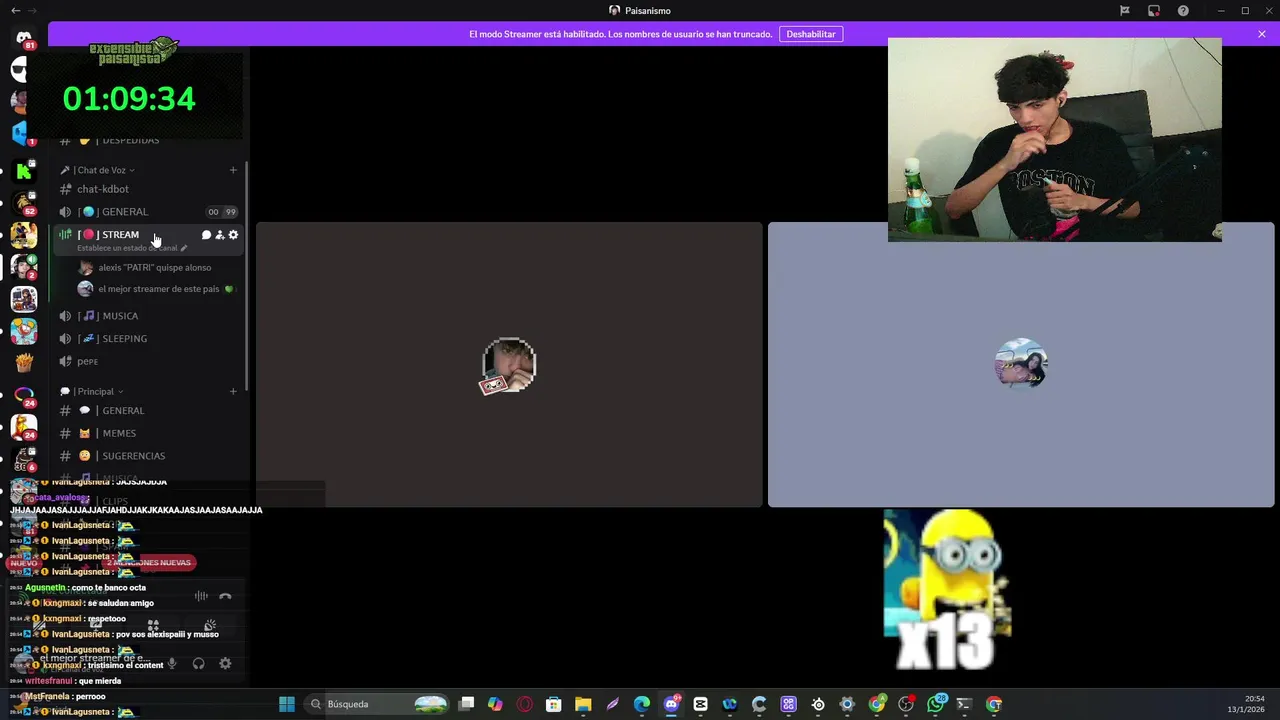This screenshot has width=1280, height=720.
Task: Focus the left participant video tile
Action: pos(509,365)
